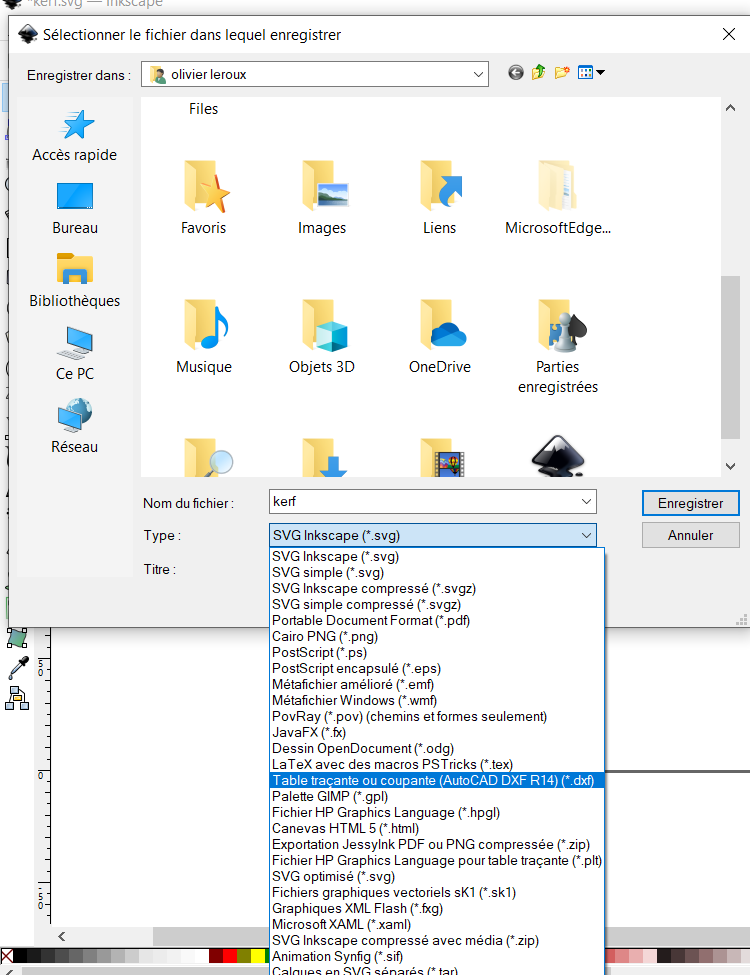Expand the Nom du fichier dropdown arrow
Viewport: 750px width, 975px height.
click(586, 501)
